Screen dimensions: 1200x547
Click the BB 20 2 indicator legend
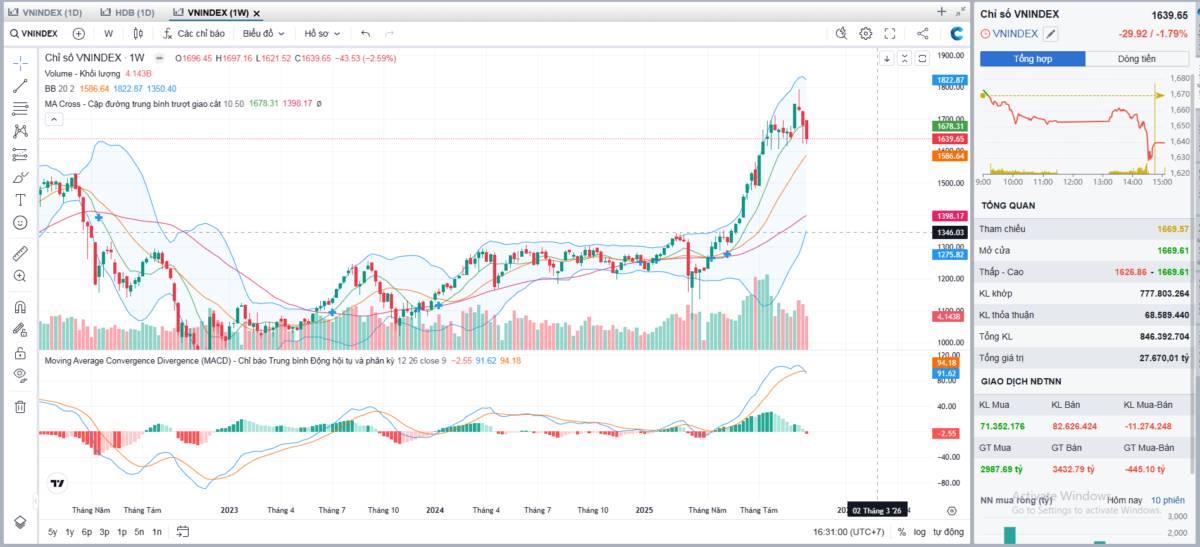tap(58, 88)
